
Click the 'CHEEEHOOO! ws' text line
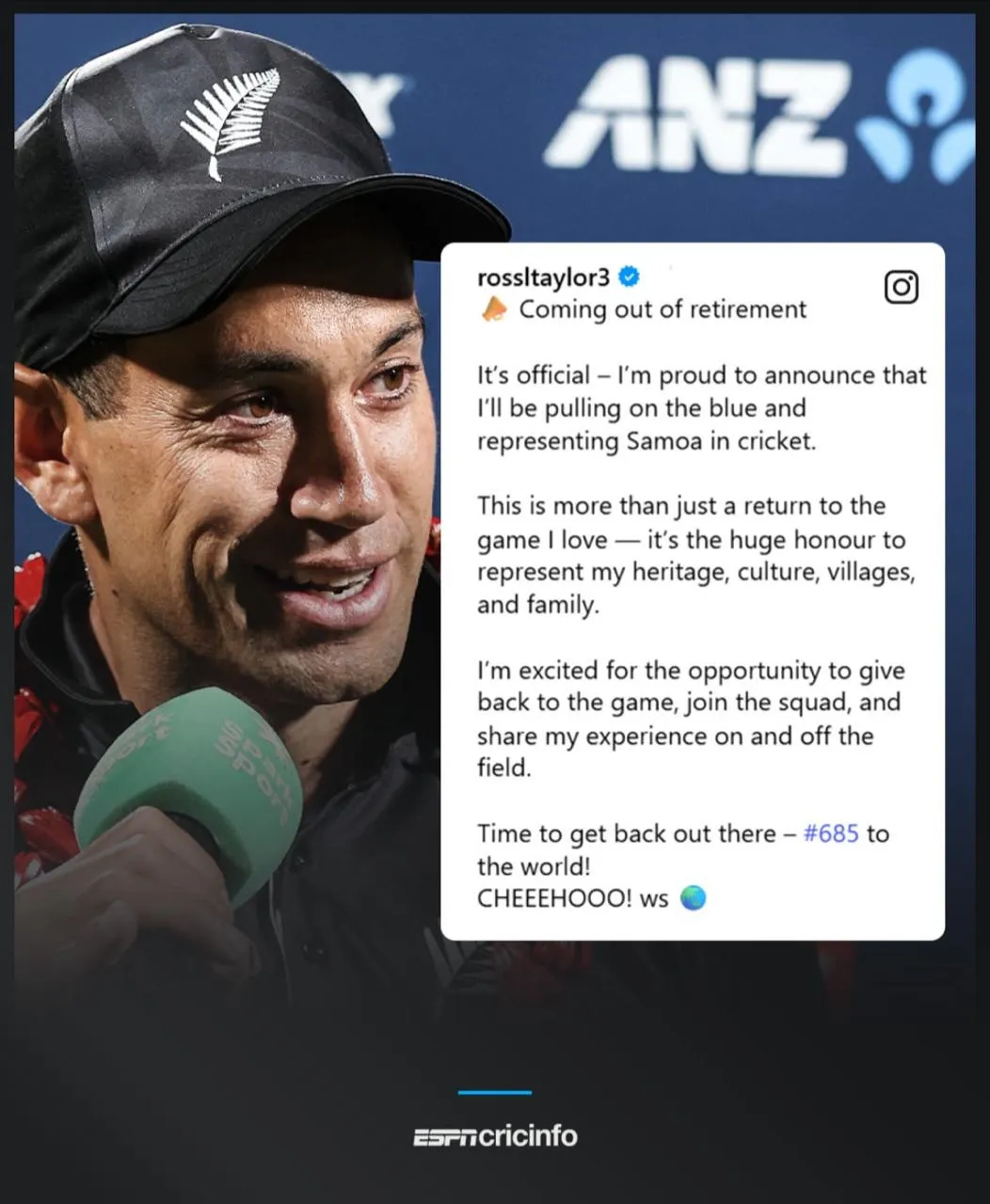click(x=572, y=898)
